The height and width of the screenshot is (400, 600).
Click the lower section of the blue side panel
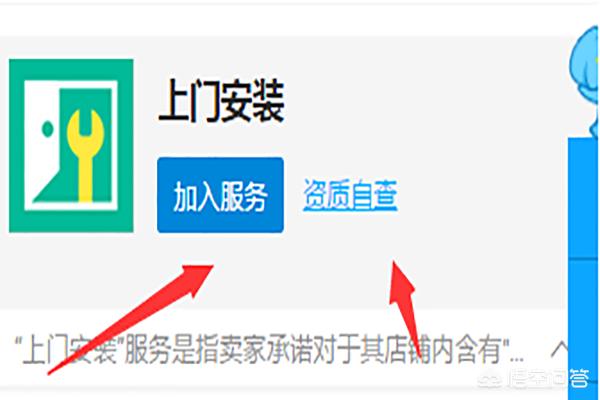click(583, 329)
